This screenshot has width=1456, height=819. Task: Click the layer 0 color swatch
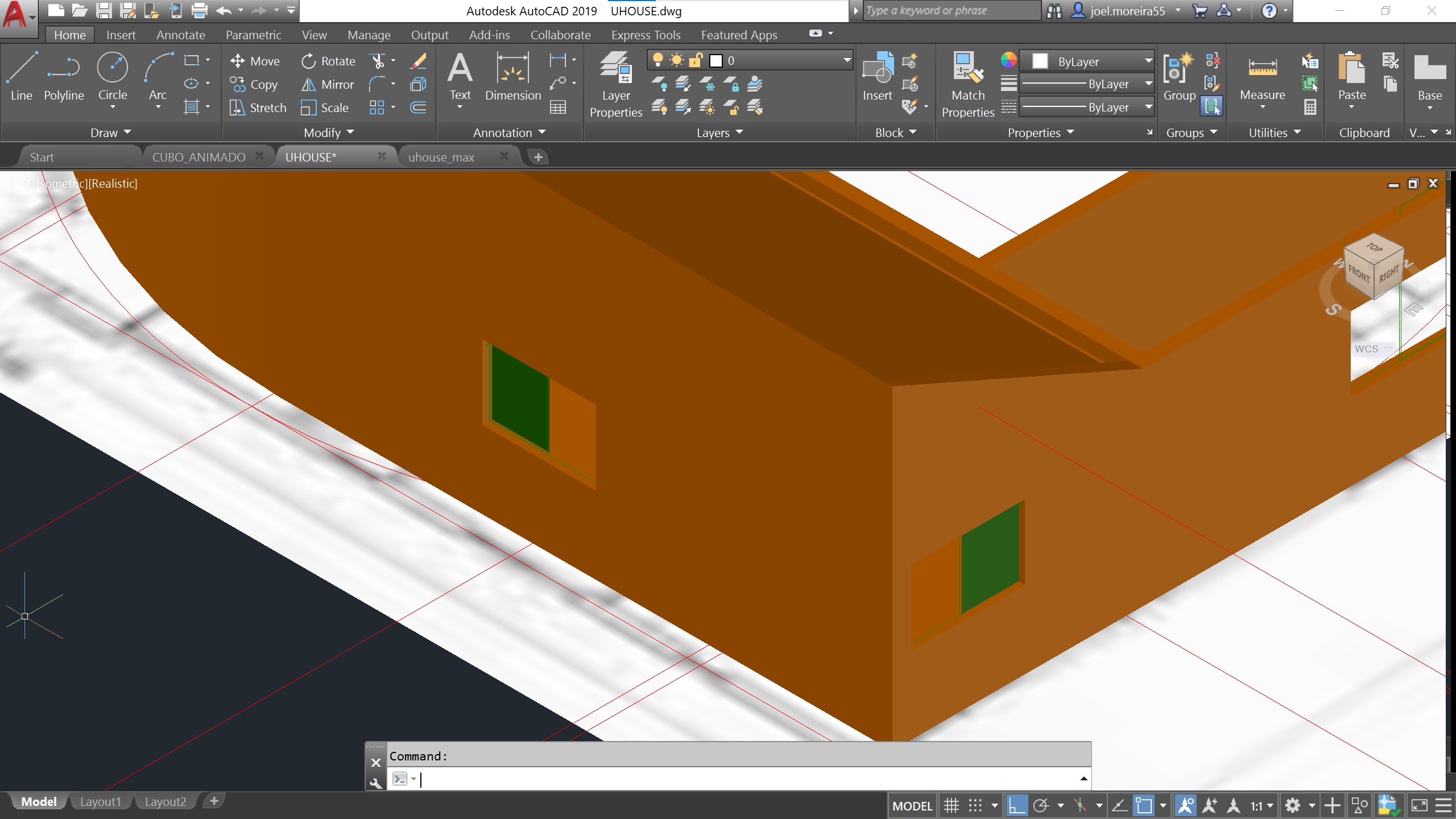(716, 60)
